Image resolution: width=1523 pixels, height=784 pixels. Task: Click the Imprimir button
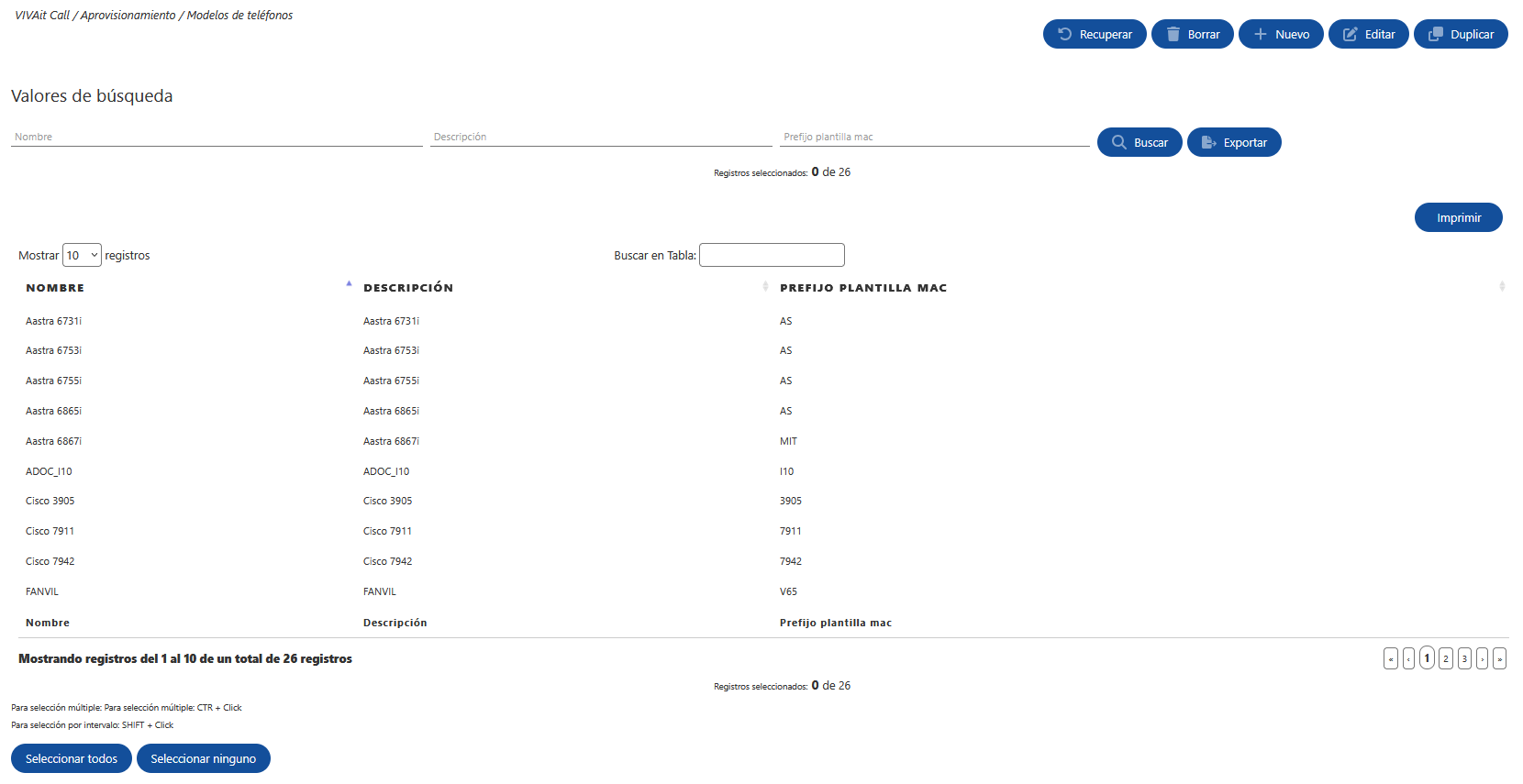(1458, 217)
